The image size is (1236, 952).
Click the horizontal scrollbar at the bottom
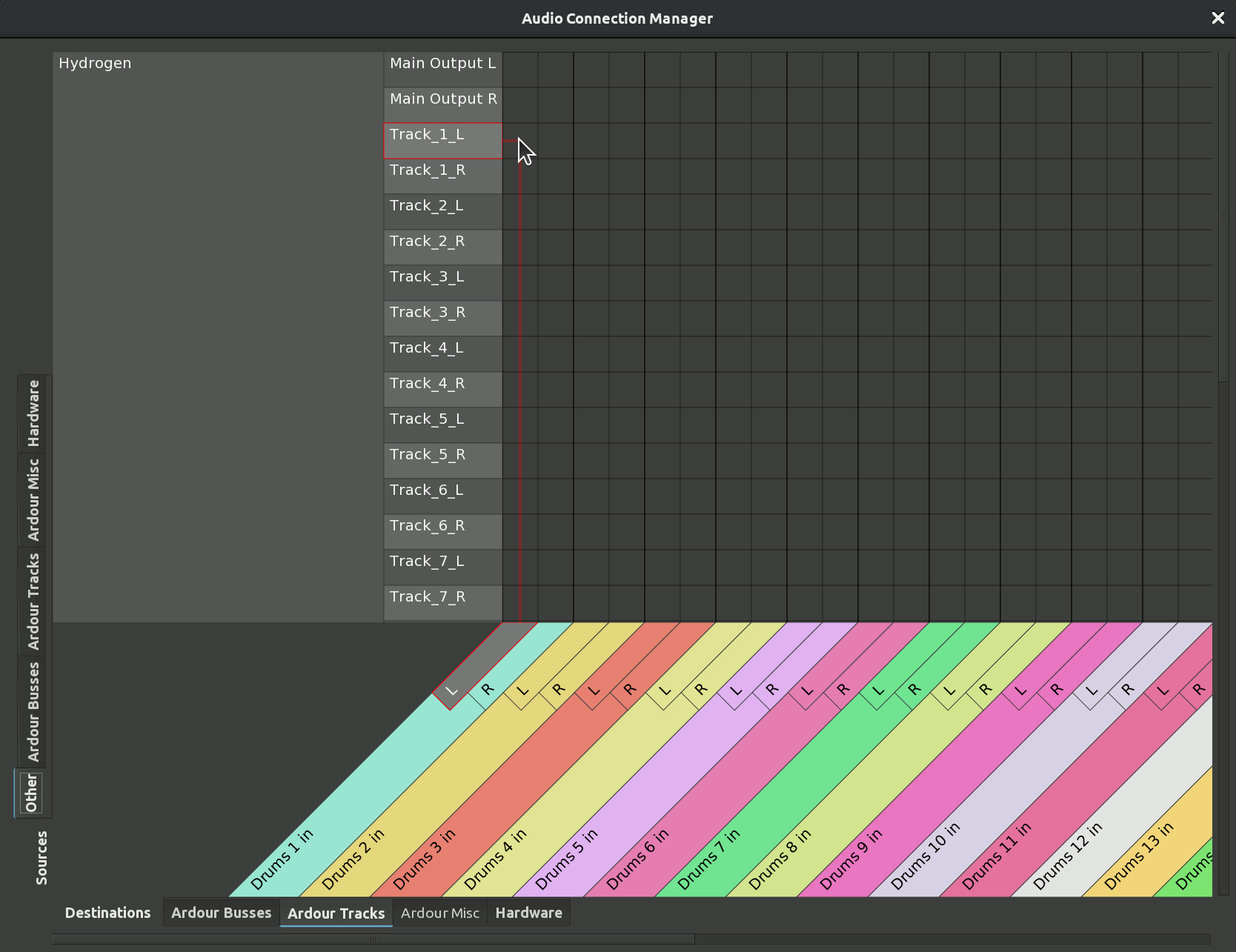[x=373, y=939]
